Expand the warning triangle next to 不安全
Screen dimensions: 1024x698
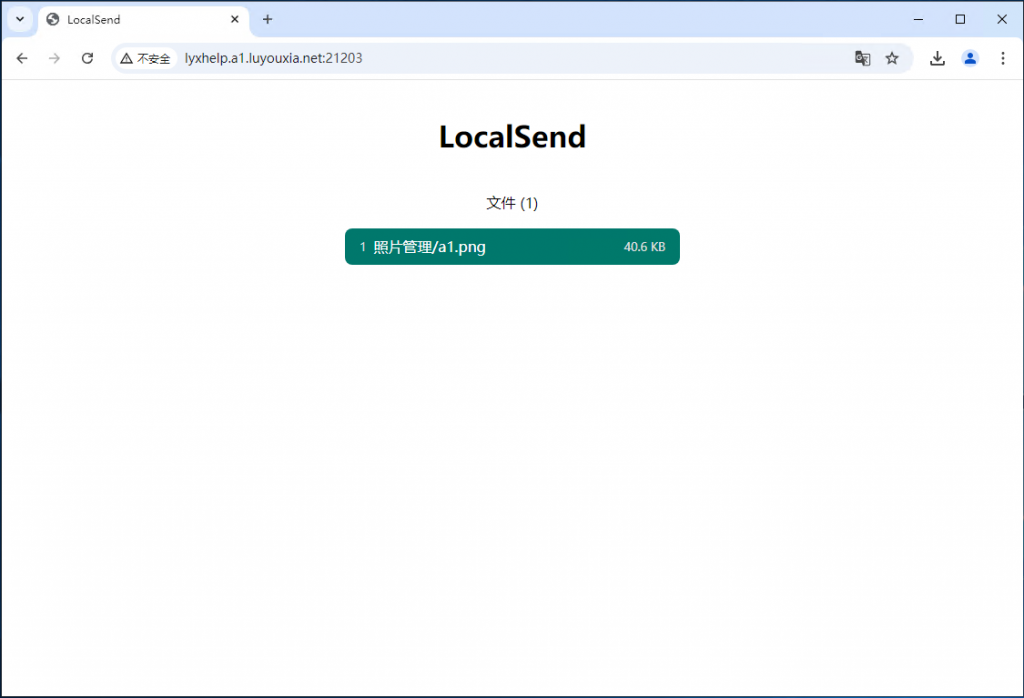point(127,58)
